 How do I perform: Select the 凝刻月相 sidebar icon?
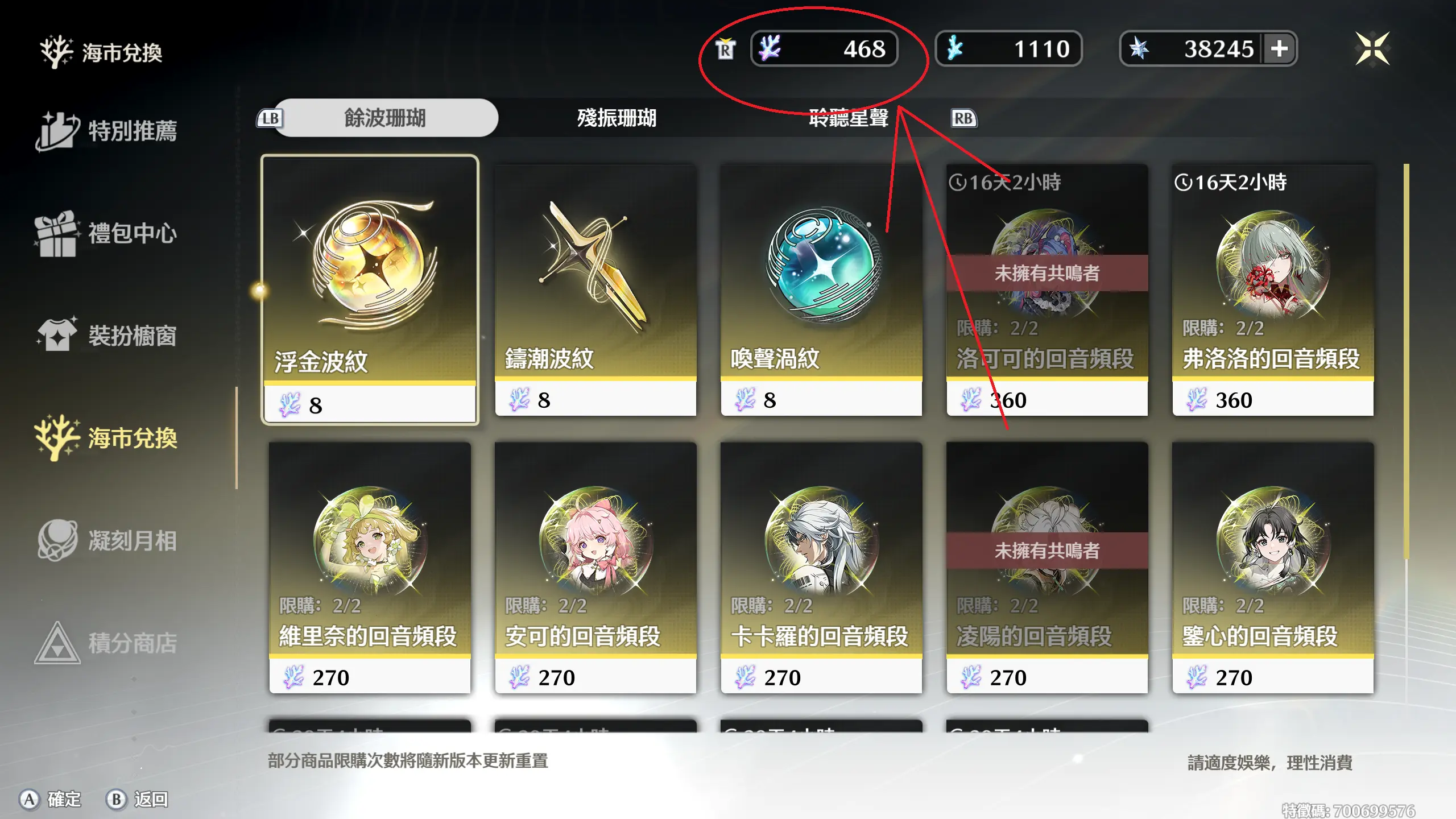(57, 540)
